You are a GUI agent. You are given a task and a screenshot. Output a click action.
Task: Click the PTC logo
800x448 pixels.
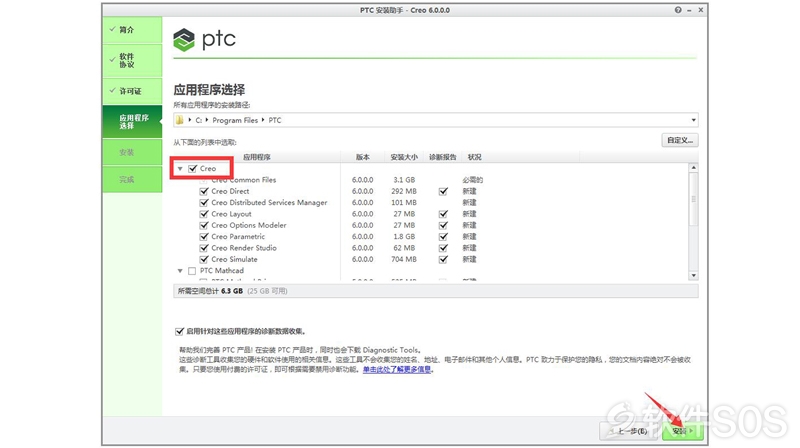click(x=204, y=39)
